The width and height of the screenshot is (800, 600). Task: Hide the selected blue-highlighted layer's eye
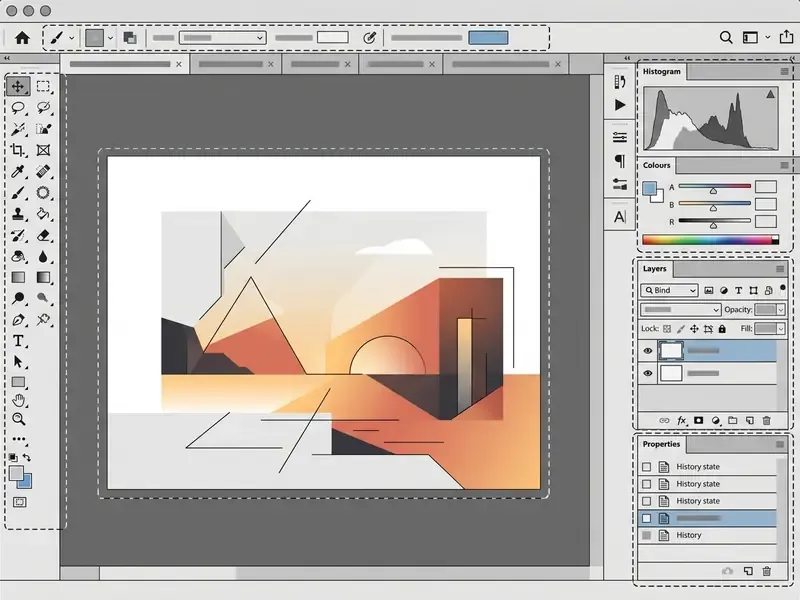648,351
